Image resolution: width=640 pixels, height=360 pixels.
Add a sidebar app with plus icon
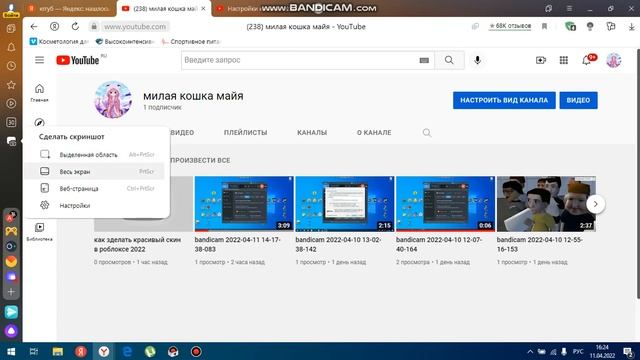coord(11,292)
